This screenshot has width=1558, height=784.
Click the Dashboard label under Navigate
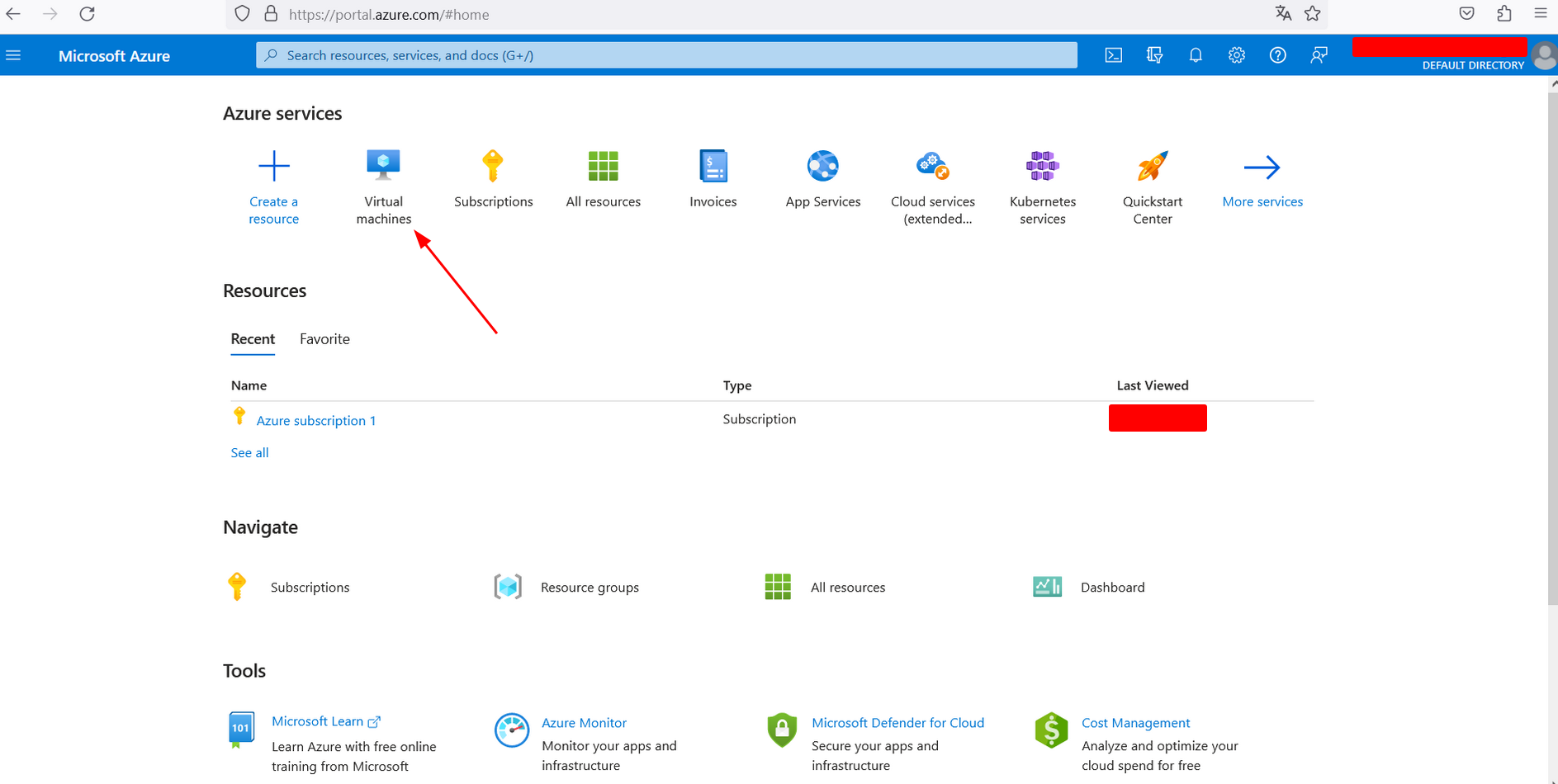[x=1113, y=588]
